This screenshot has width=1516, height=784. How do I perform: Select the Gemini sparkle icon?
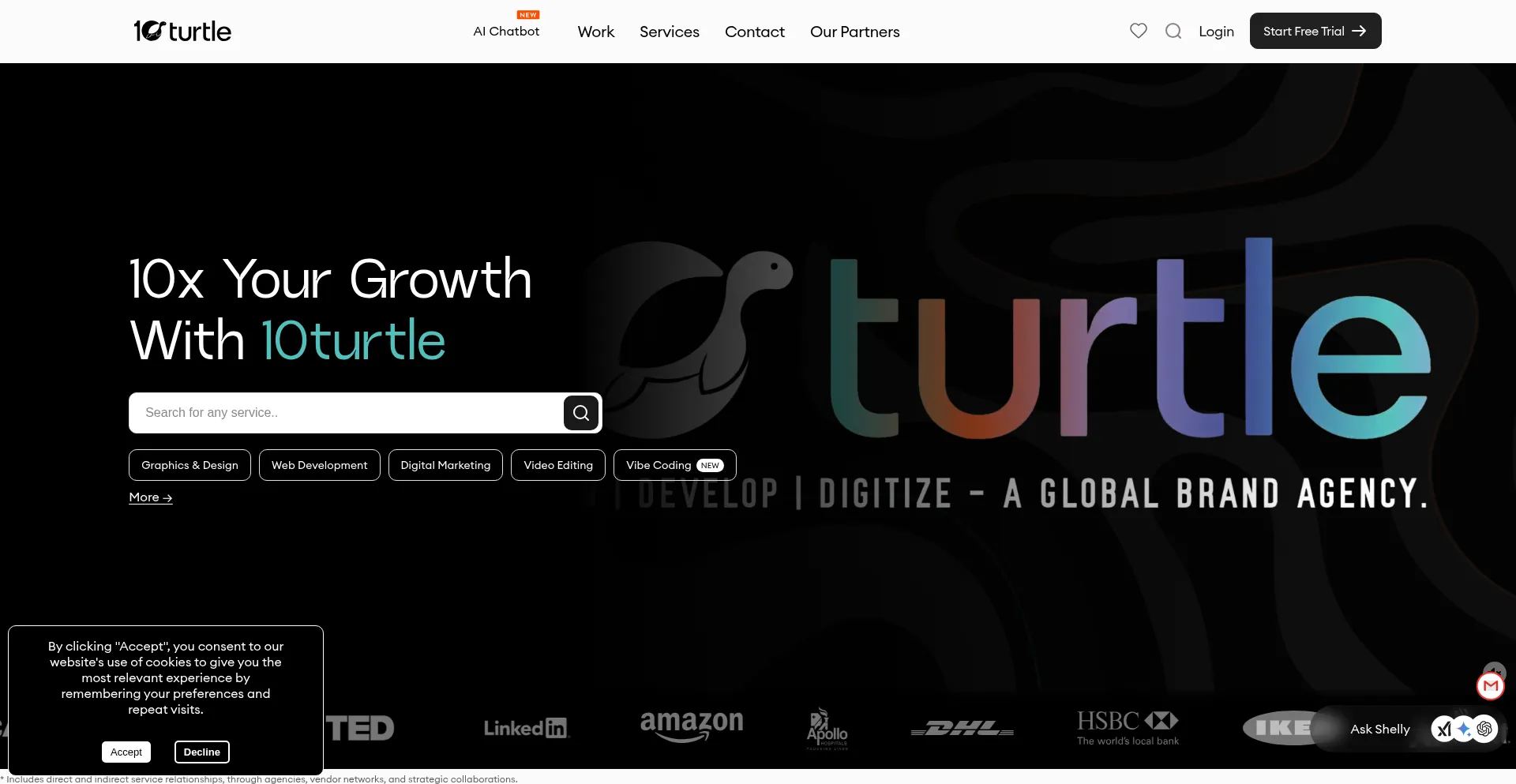tap(1465, 729)
